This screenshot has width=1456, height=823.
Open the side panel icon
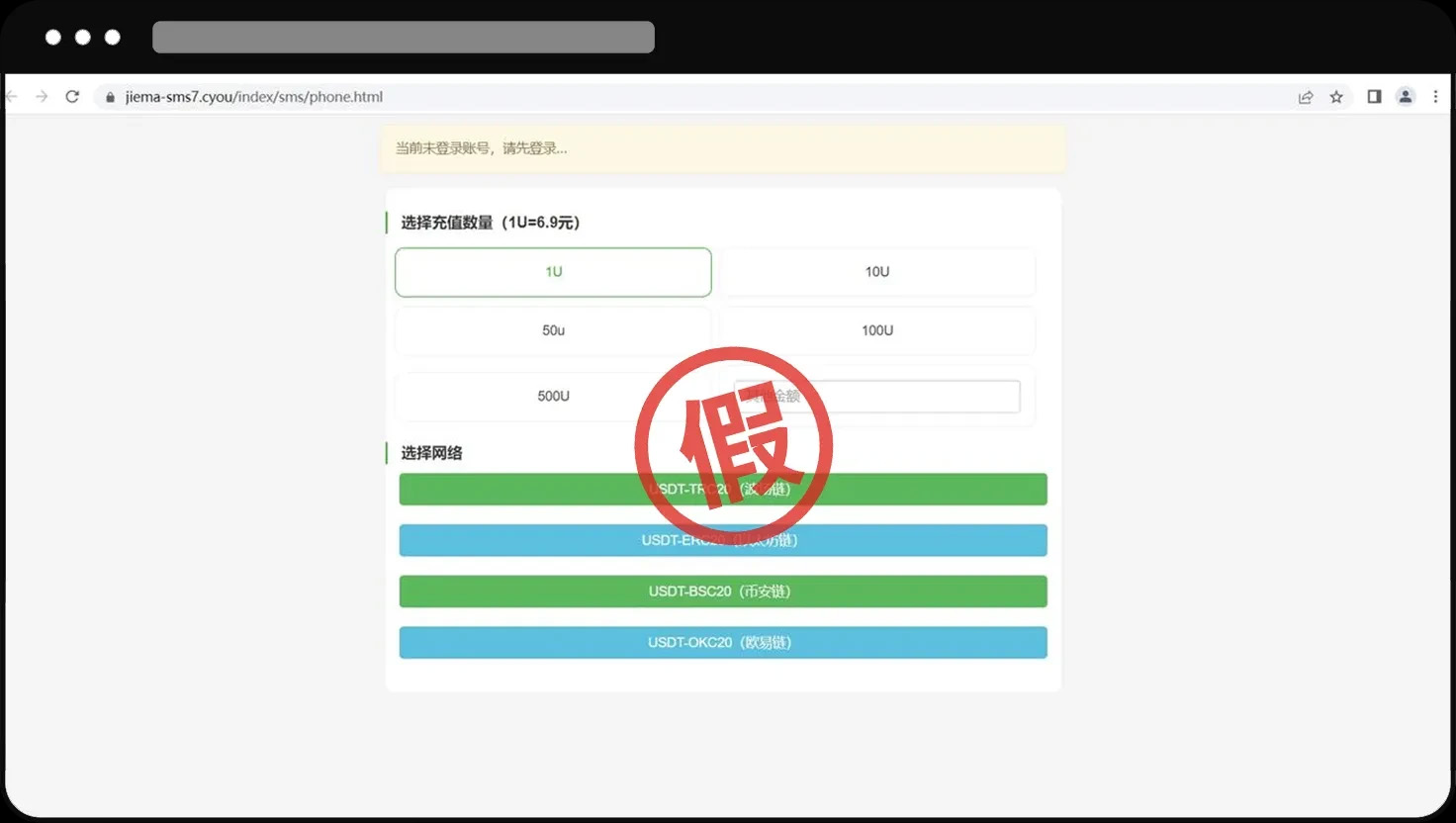click(1374, 96)
